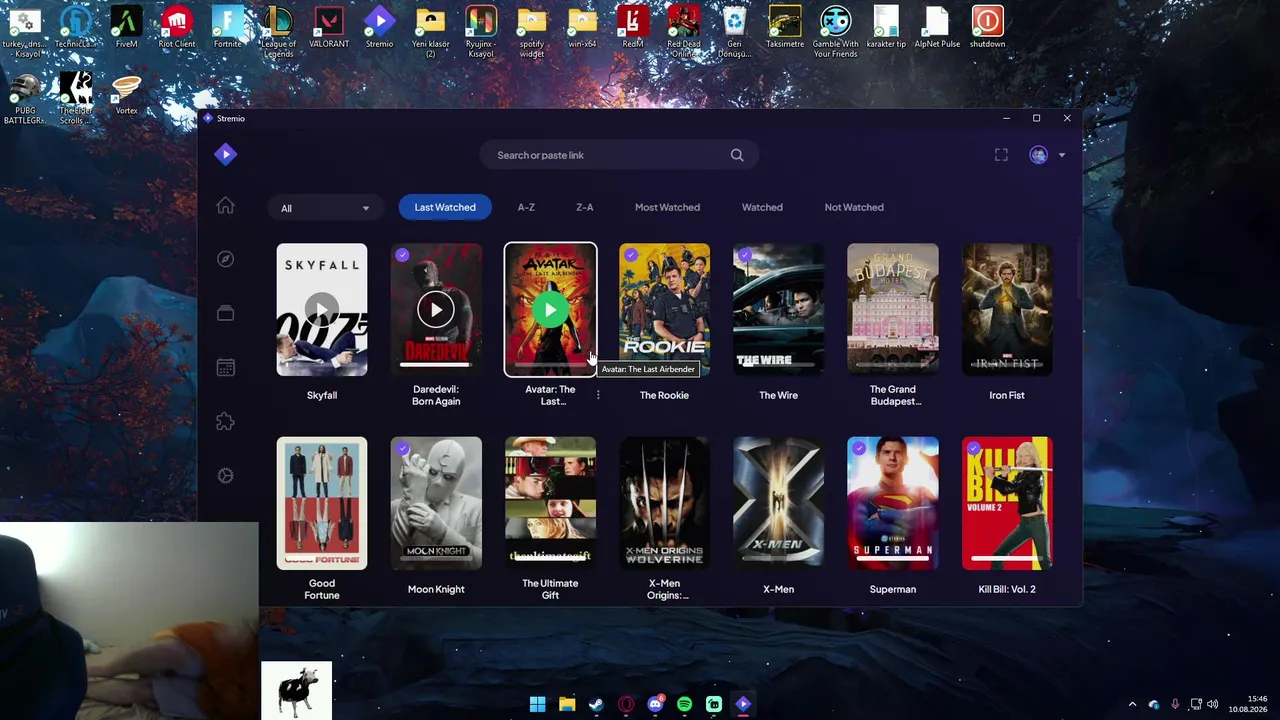Click the search magnifier icon
1280x720 pixels.
pos(737,155)
